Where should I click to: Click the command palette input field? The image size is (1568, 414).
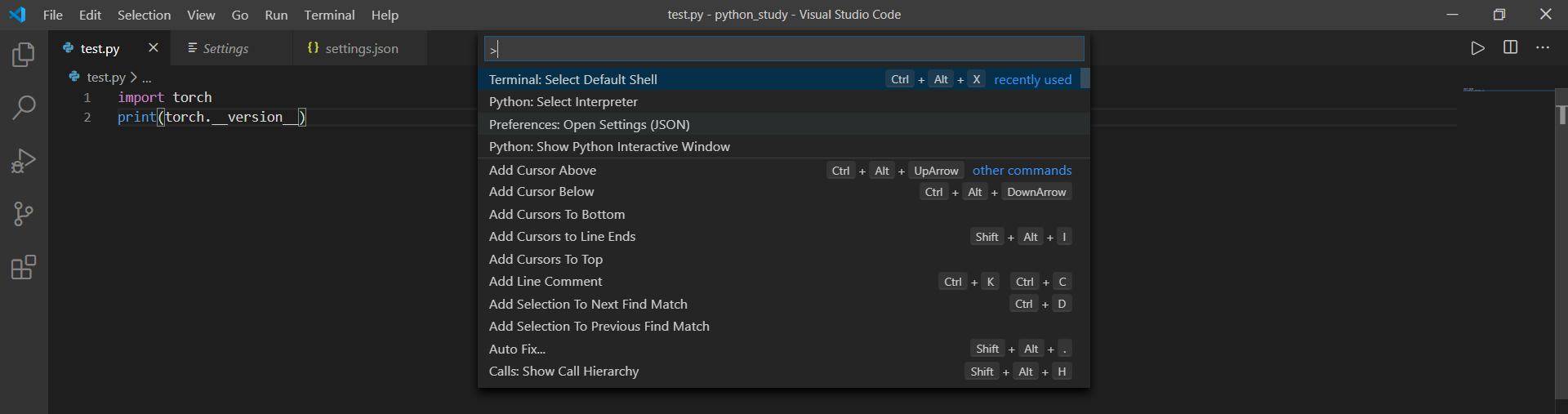[x=784, y=49]
